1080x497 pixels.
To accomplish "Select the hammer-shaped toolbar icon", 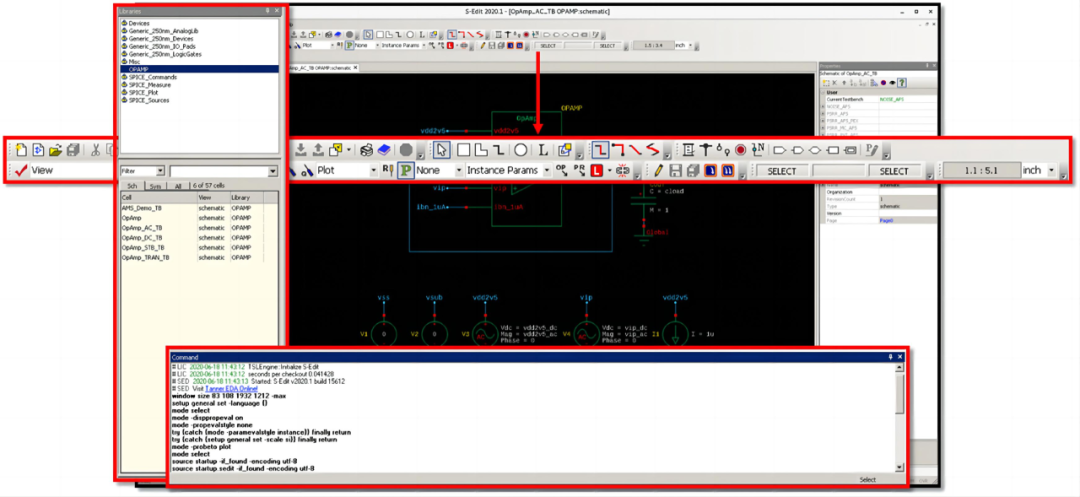I will click(x=706, y=149).
